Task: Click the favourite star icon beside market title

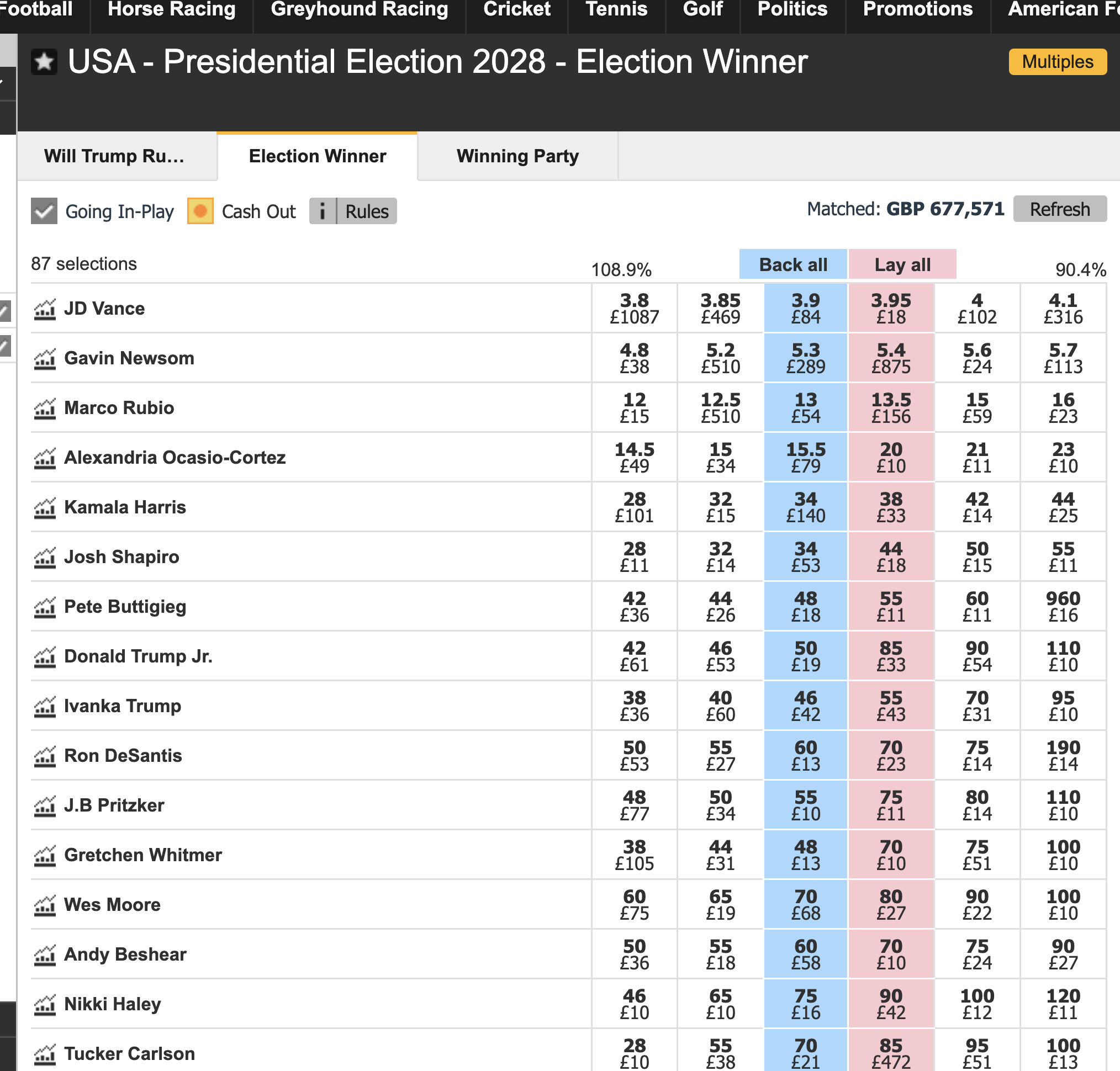Action: pos(44,62)
